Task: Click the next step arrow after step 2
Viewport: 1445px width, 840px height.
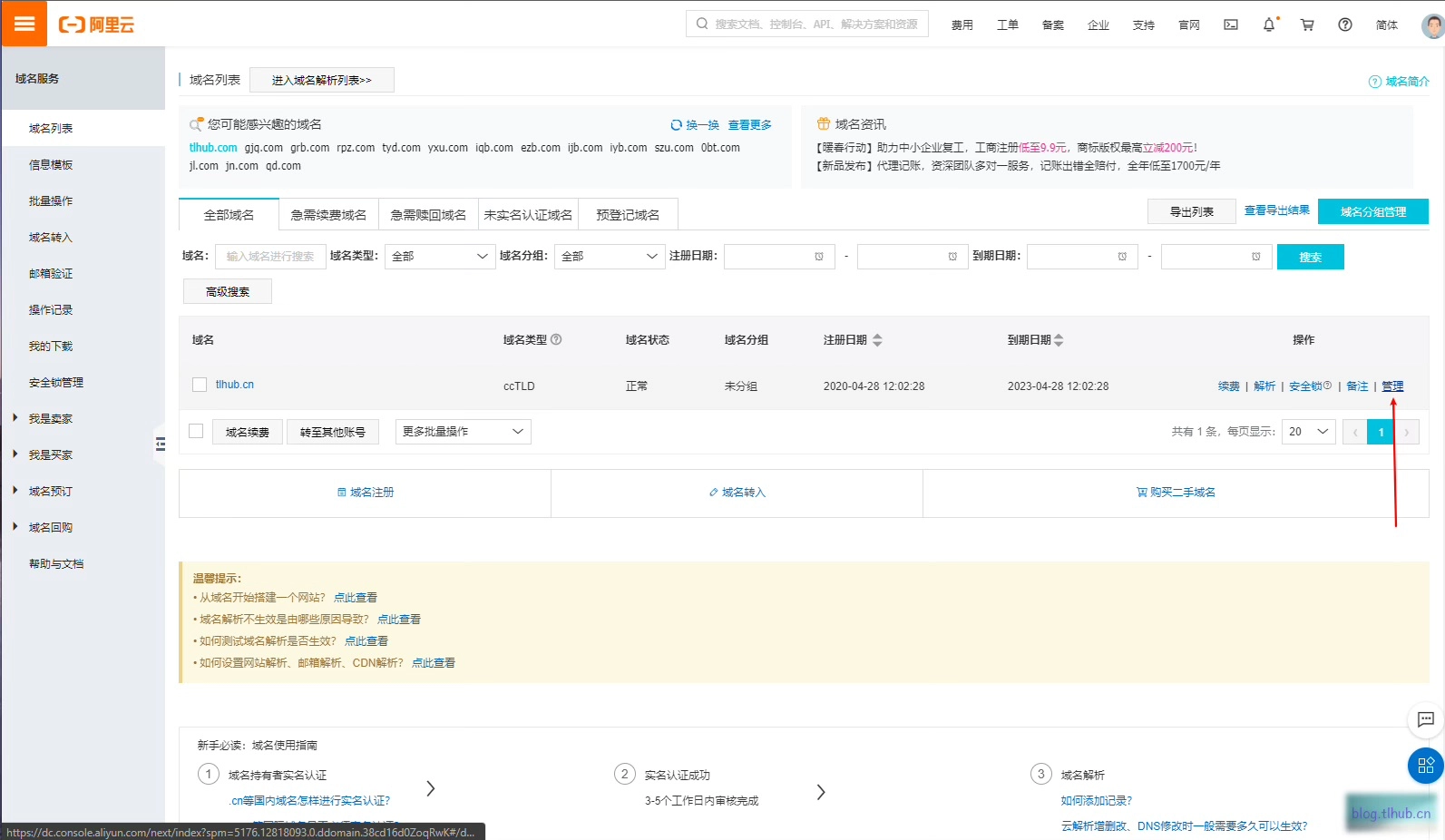Action: click(821, 792)
